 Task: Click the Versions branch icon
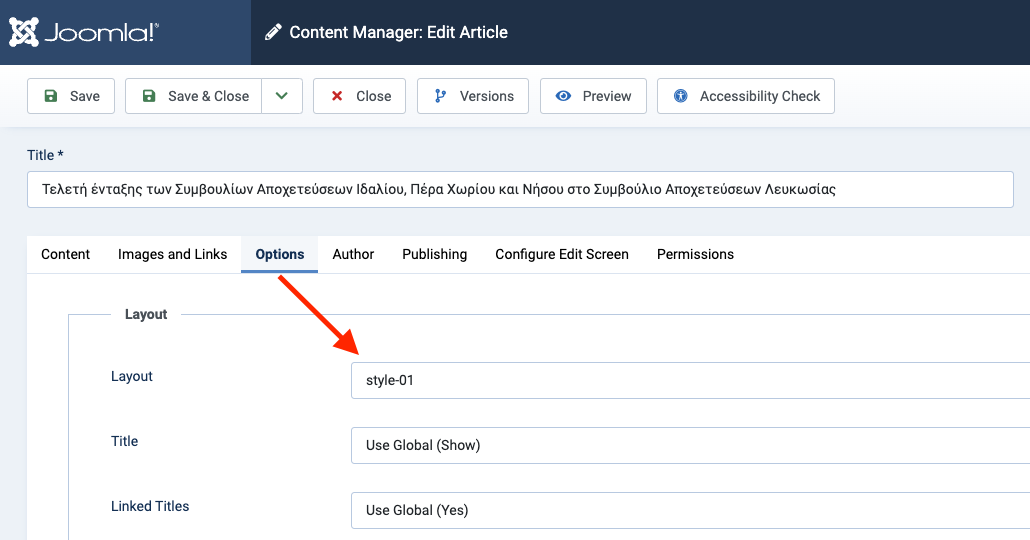coord(440,96)
